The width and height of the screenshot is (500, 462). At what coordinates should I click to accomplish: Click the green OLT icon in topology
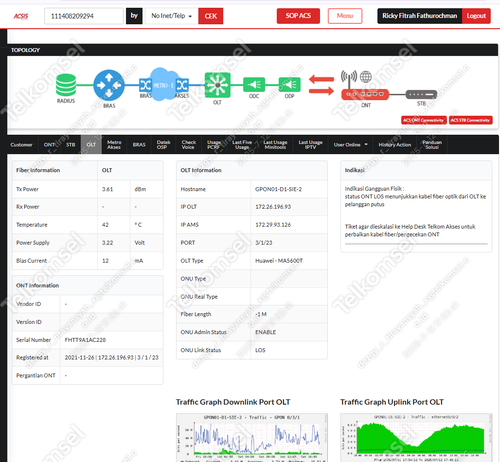pyautogui.click(x=217, y=85)
